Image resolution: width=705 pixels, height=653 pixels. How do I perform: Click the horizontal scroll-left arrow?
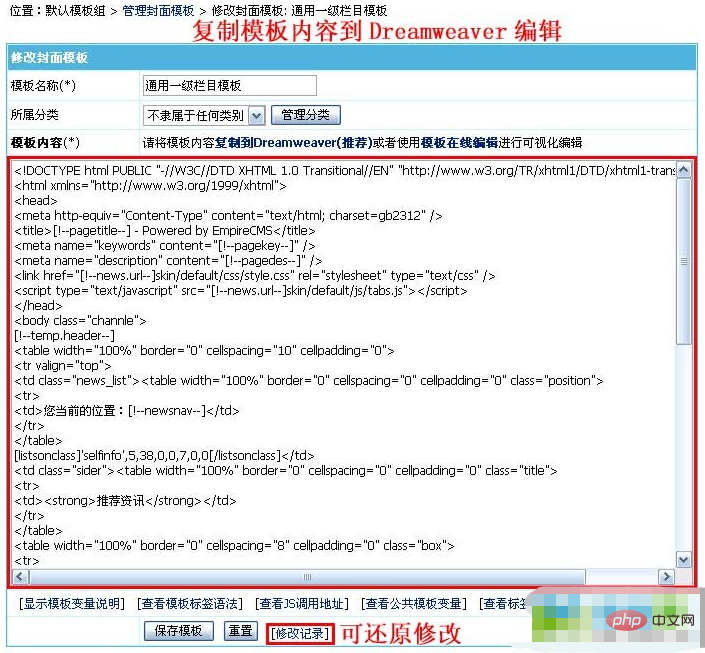[x=20, y=576]
